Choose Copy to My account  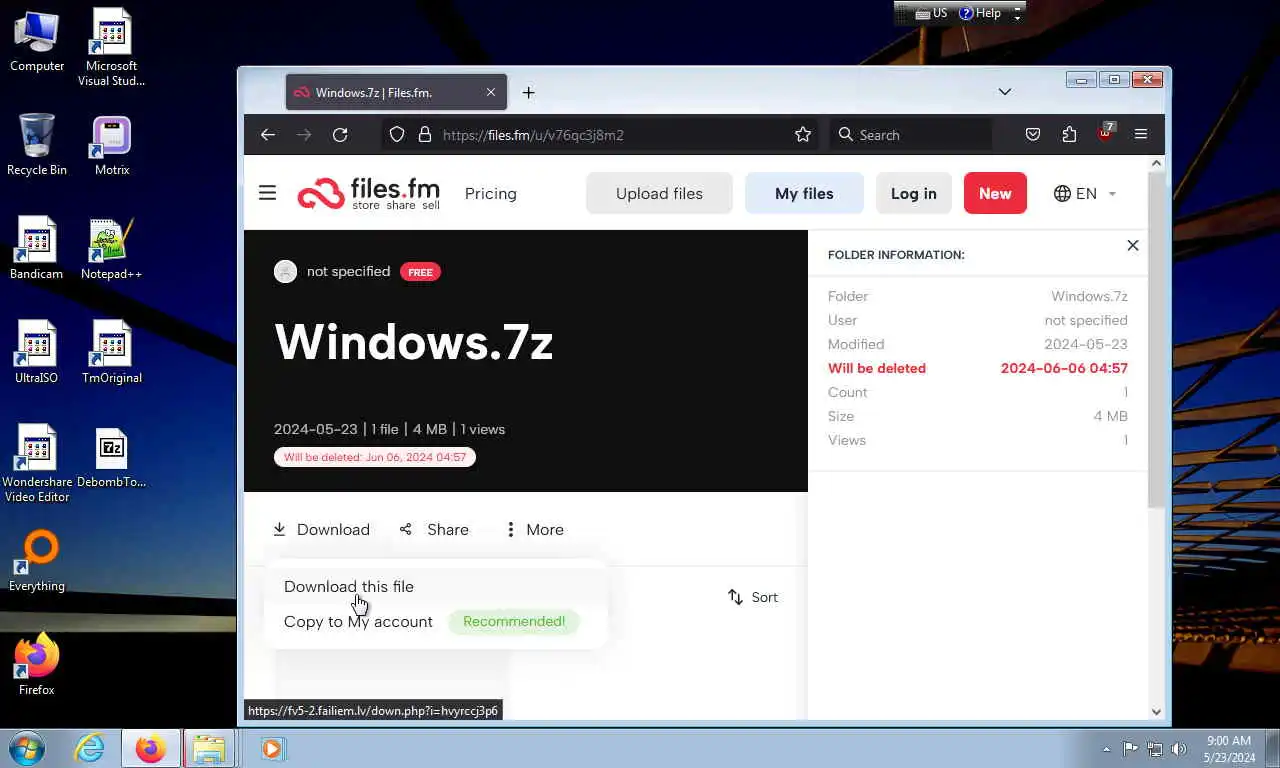(358, 621)
